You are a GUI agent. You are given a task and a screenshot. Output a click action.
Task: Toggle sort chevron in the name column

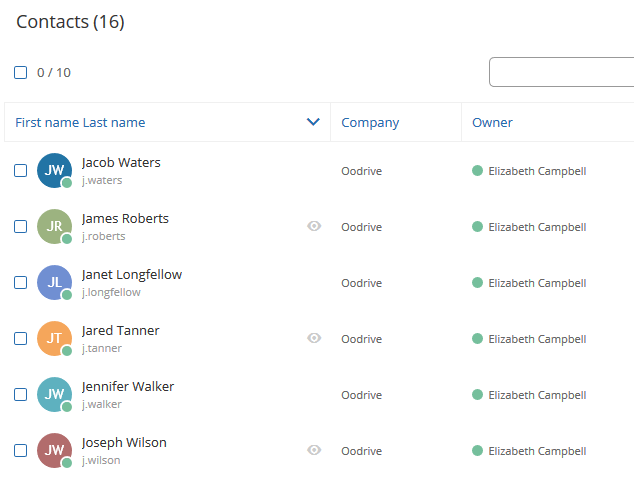click(x=313, y=122)
